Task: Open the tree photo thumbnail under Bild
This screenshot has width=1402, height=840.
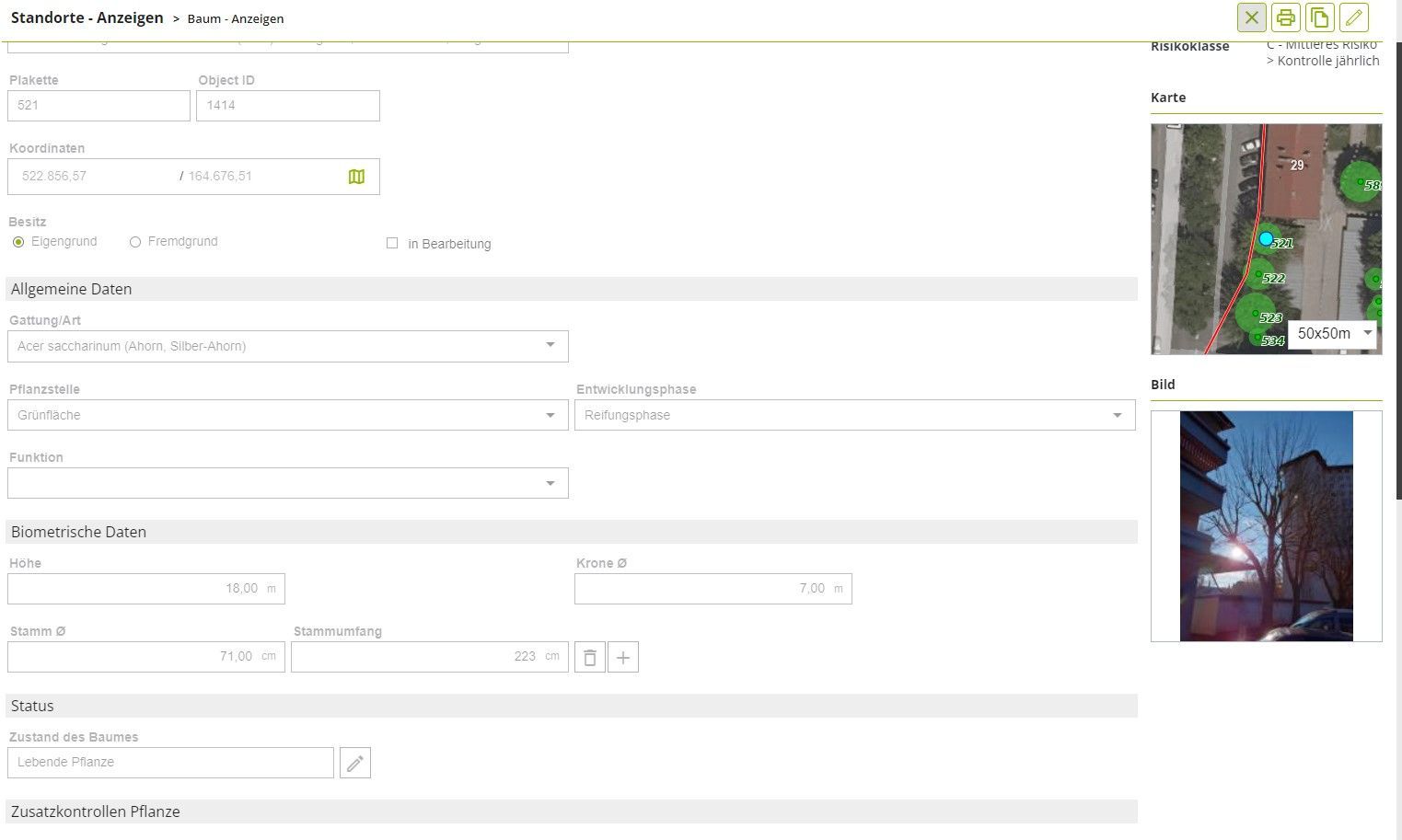Action: [x=1266, y=525]
